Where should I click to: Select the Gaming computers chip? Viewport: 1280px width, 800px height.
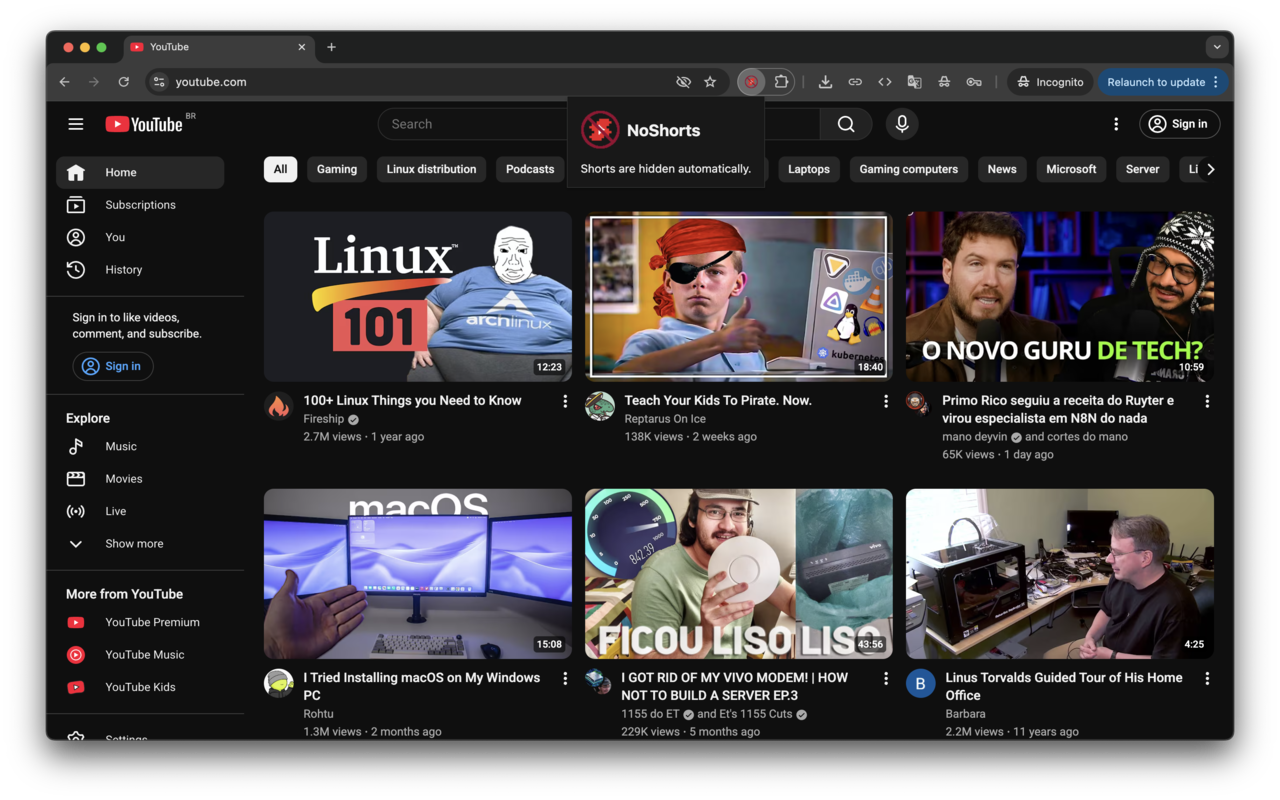click(909, 169)
